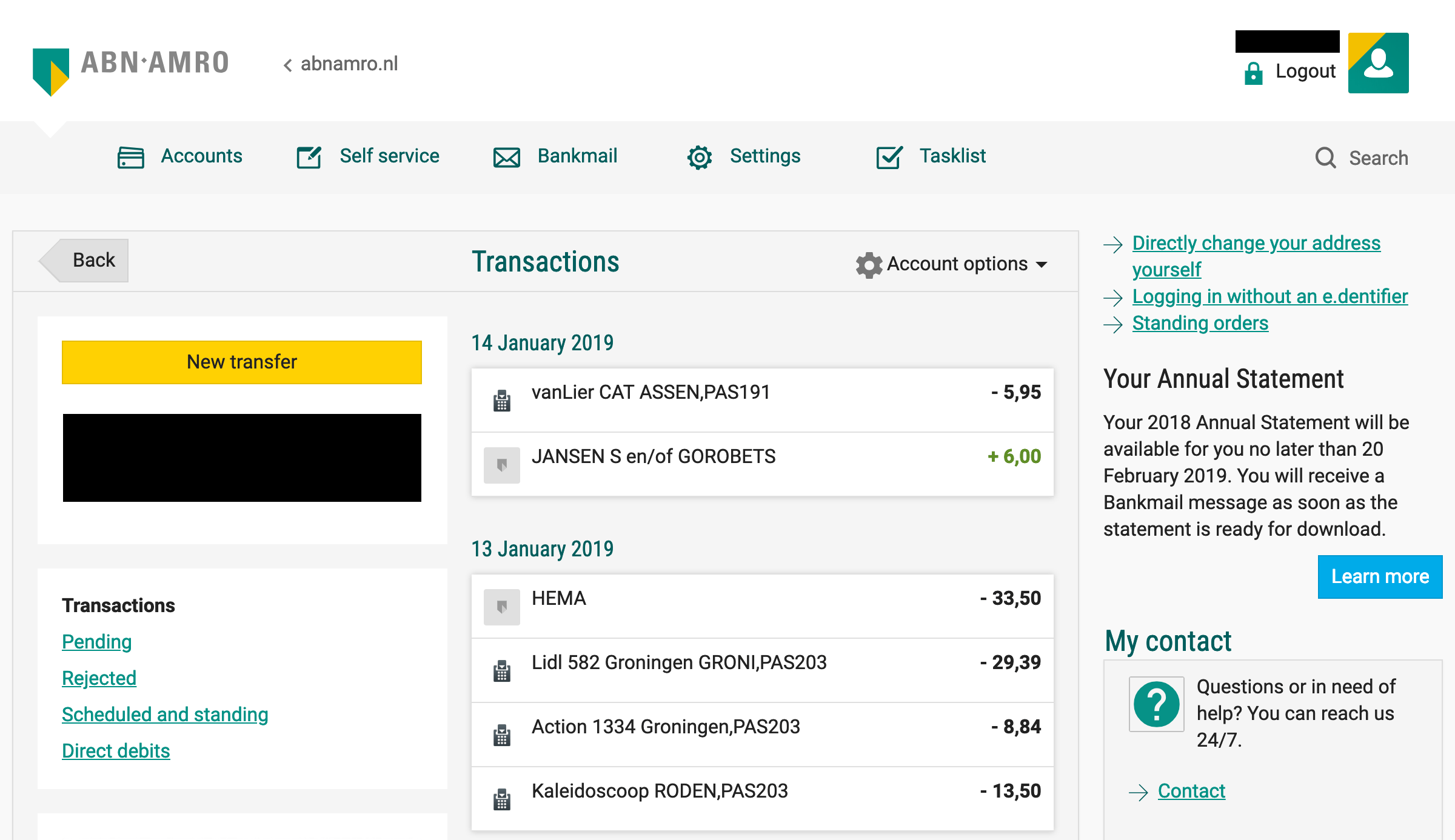
Task: Click the 13 January 2019 date heading
Action: tap(543, 549)
